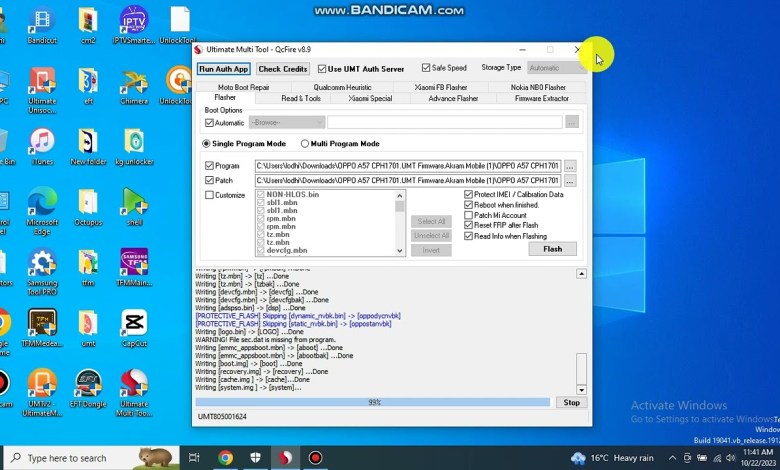The width and height of the screenshot is (780, 470).
Task: Open the Nokia NB0 Flasher tab
Action: pos(538,87)
